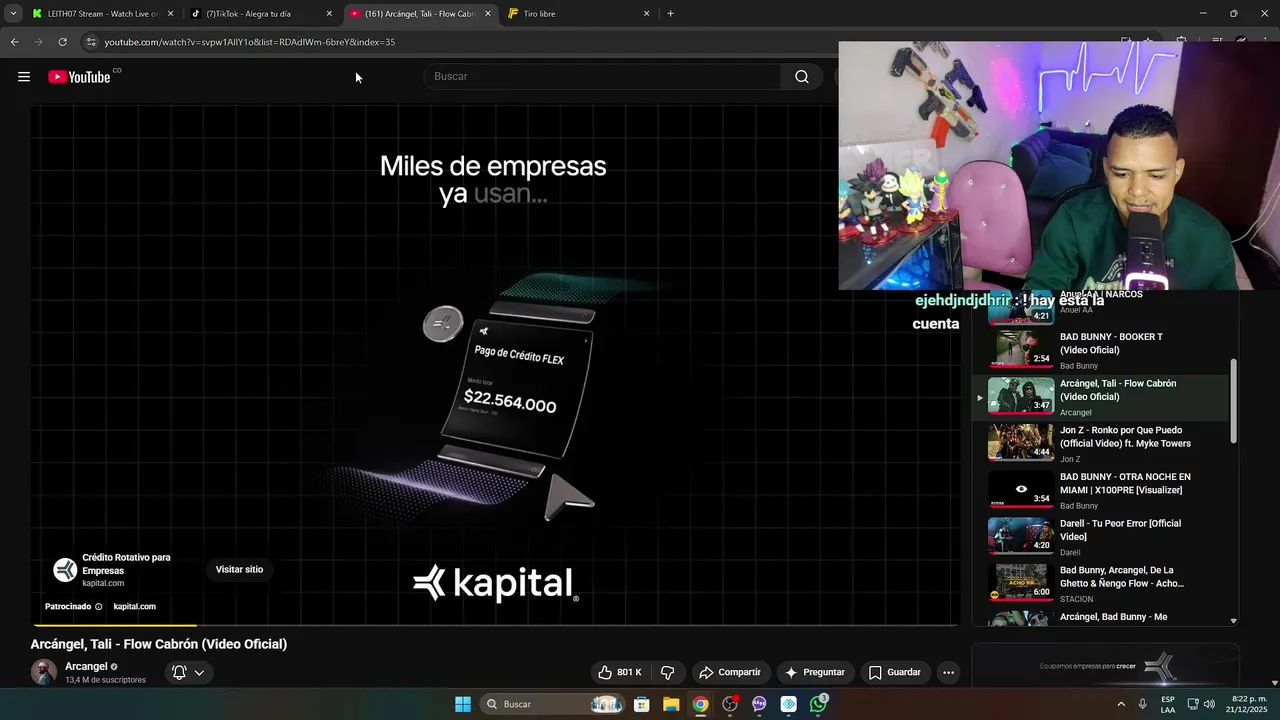Open the more actions three-dot menu
The image size is (1280, 720).
tap(948, 672)
